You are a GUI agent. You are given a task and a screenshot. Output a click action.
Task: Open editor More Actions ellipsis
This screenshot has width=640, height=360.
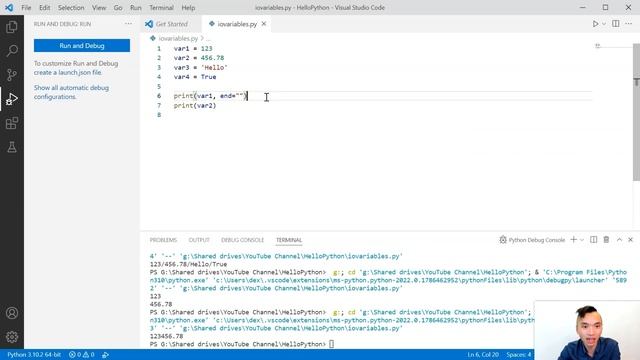coord(629,24)
